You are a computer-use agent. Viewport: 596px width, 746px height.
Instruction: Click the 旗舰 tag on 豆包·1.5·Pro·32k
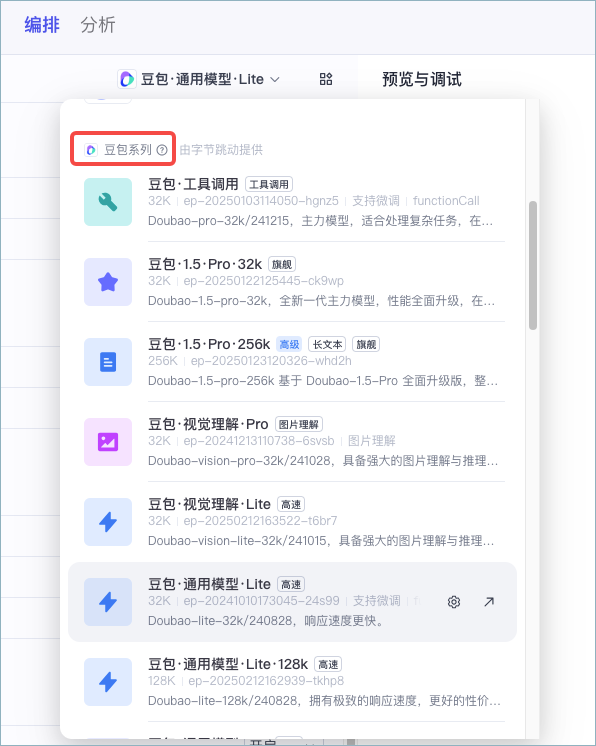click(282, 264)
